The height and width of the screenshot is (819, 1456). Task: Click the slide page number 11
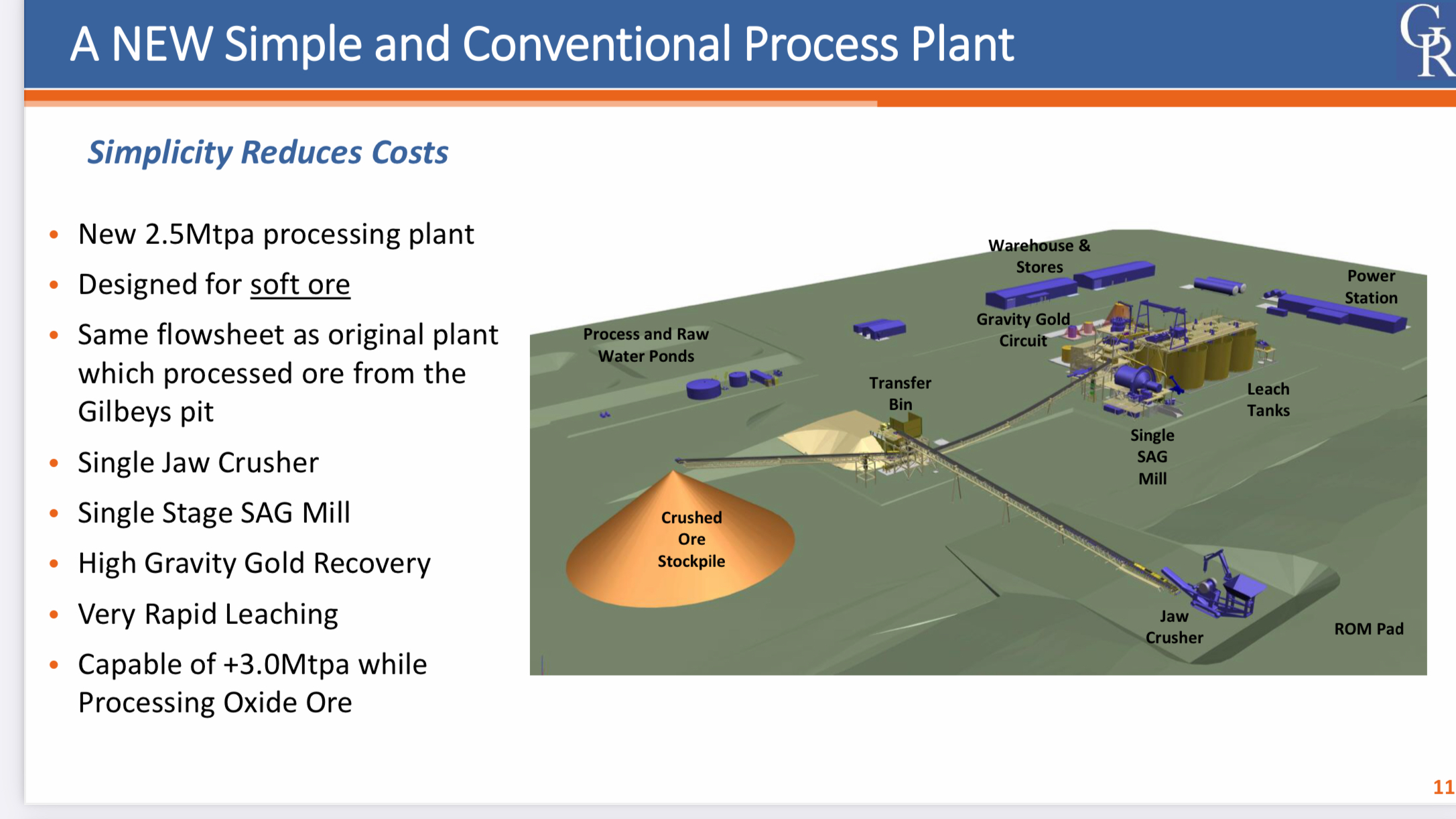click(1444, 787)
